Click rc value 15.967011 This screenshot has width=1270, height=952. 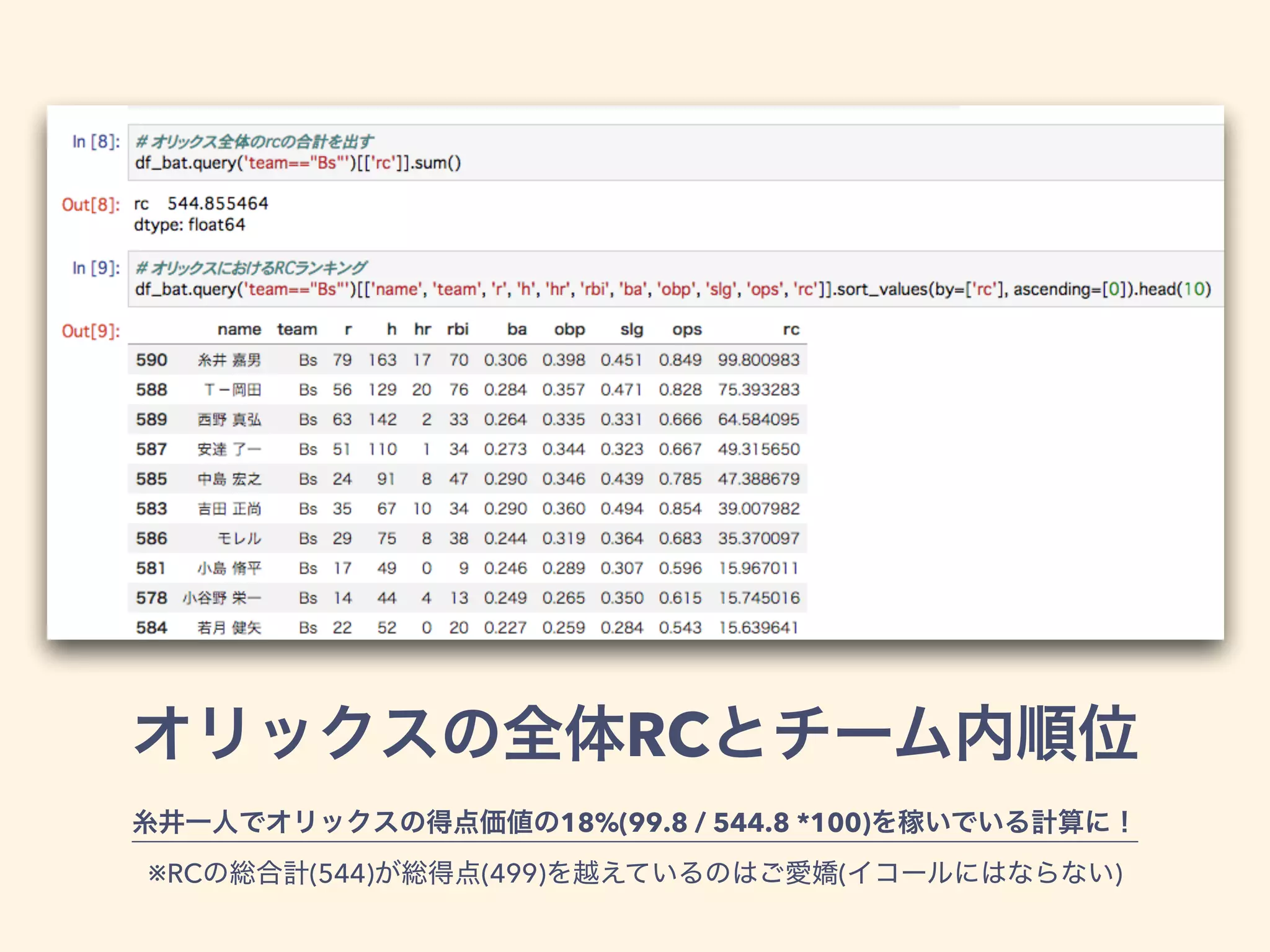[759, 568]
